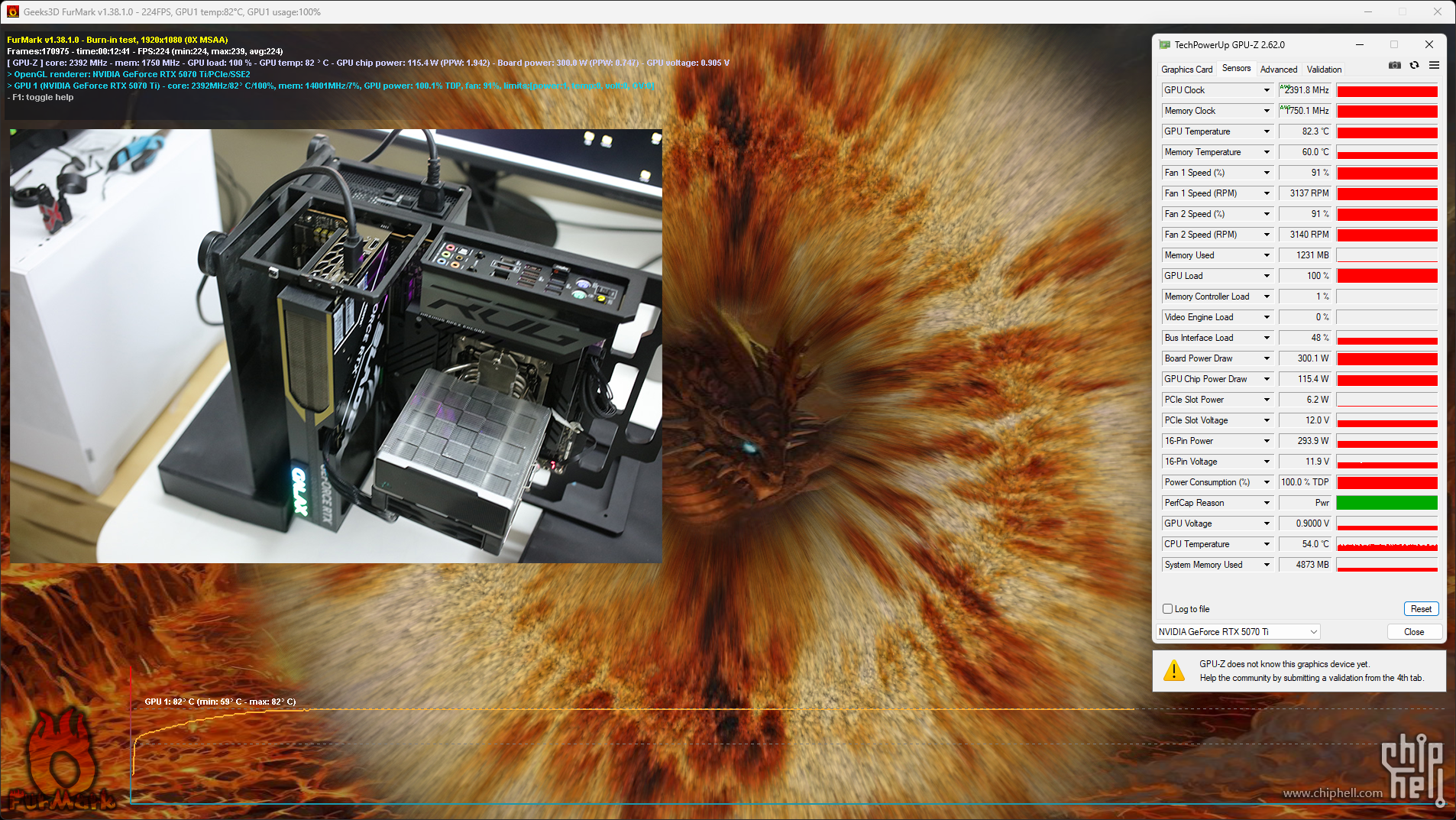
Task: Click the GPU-Z refresh icon
Action: coord(1414,66)
